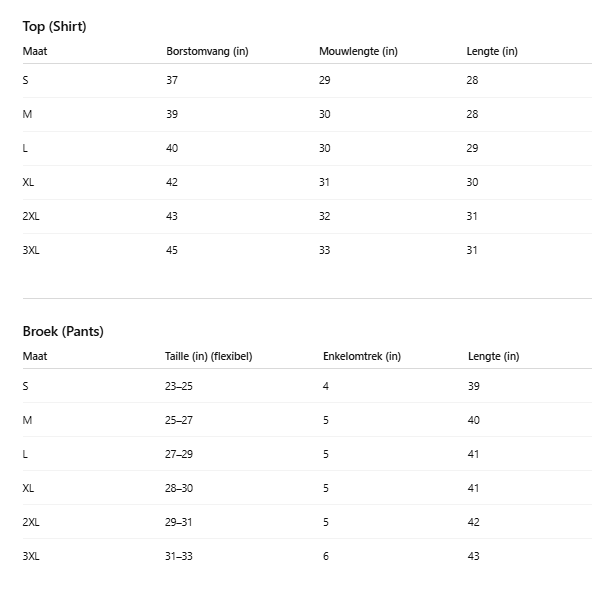Viewport: 592px width, 597px height.
Task: Select the Mouwlengte (in) column header
Action: (358, 51)
